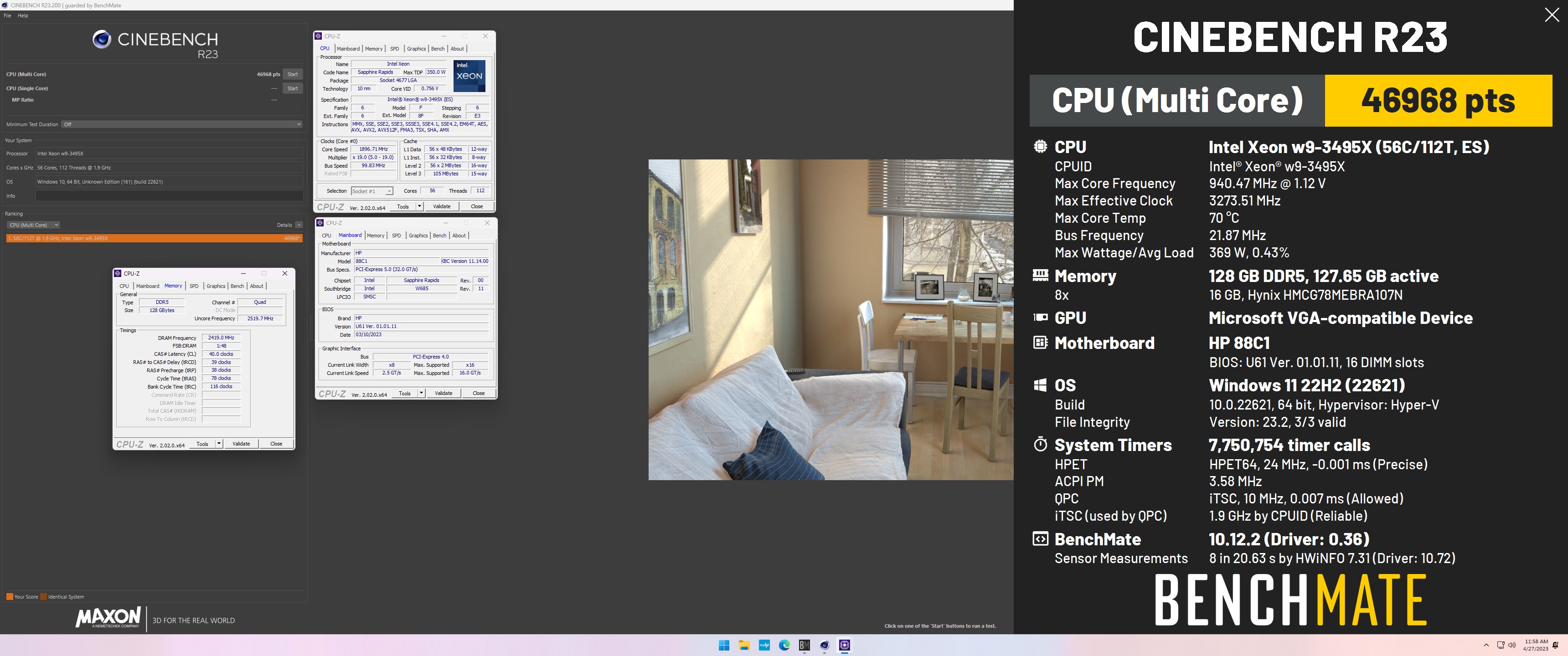
Task: Open SPD tab in top CPU-Z window
Action: point(394,49)
